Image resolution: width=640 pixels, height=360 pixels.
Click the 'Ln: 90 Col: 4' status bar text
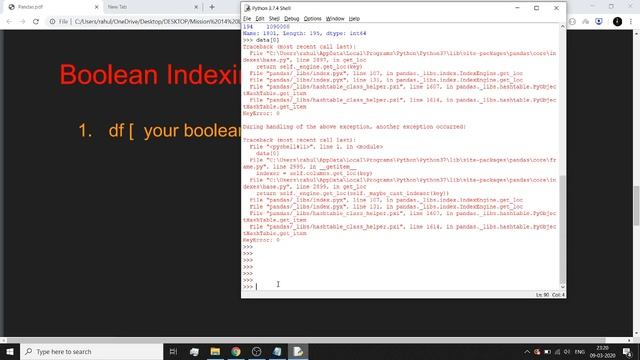550,295
